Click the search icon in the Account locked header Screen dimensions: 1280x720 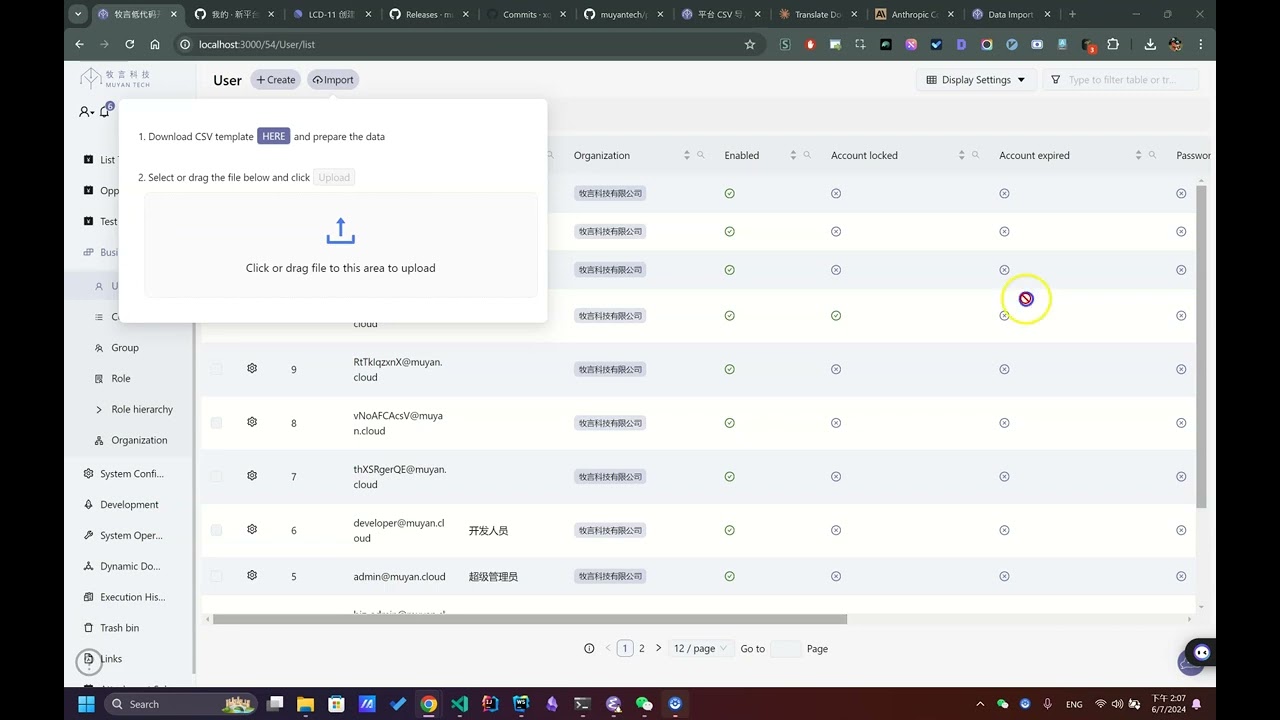(975, 155)
